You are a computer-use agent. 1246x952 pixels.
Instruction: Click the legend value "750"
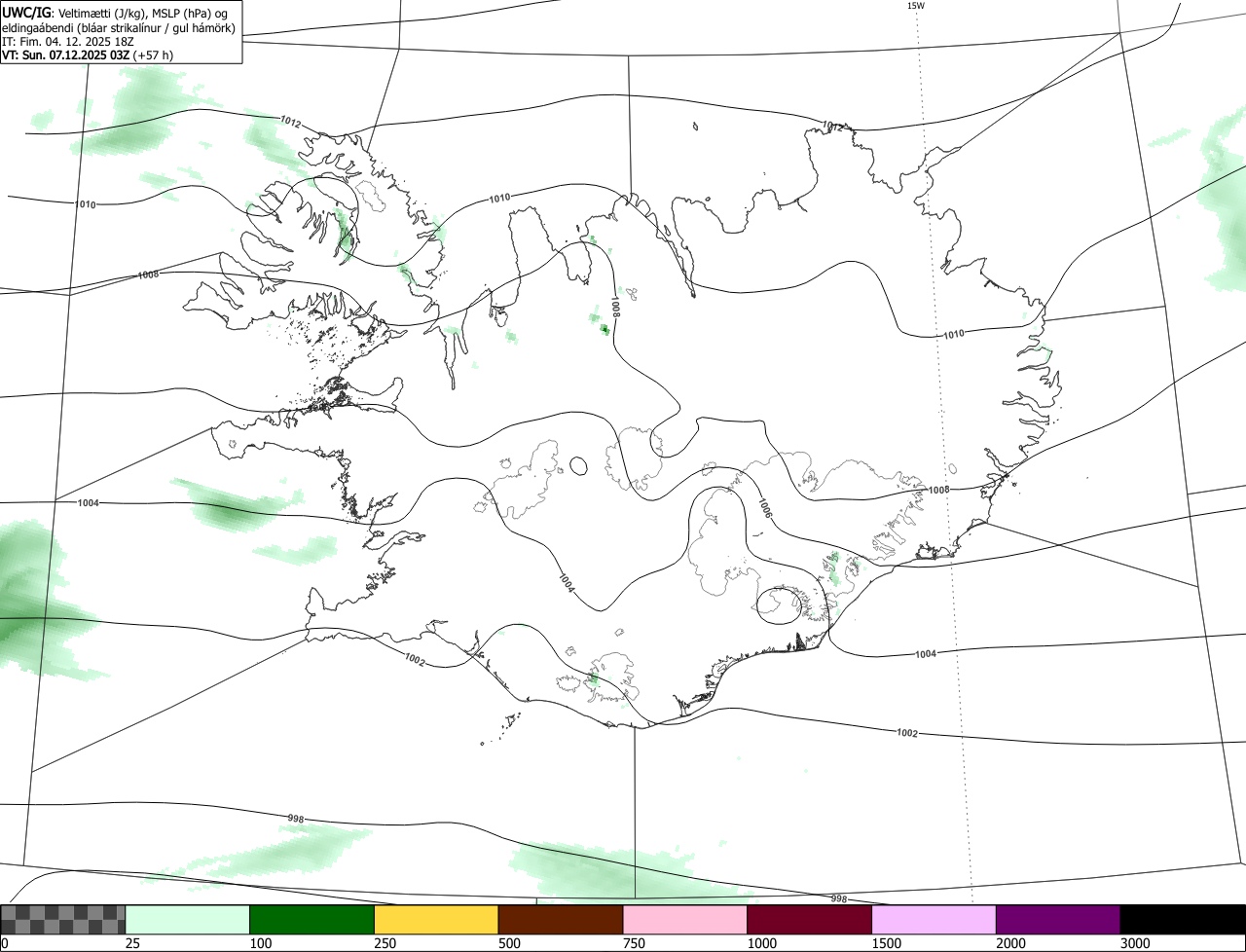[x=635, y=943]
